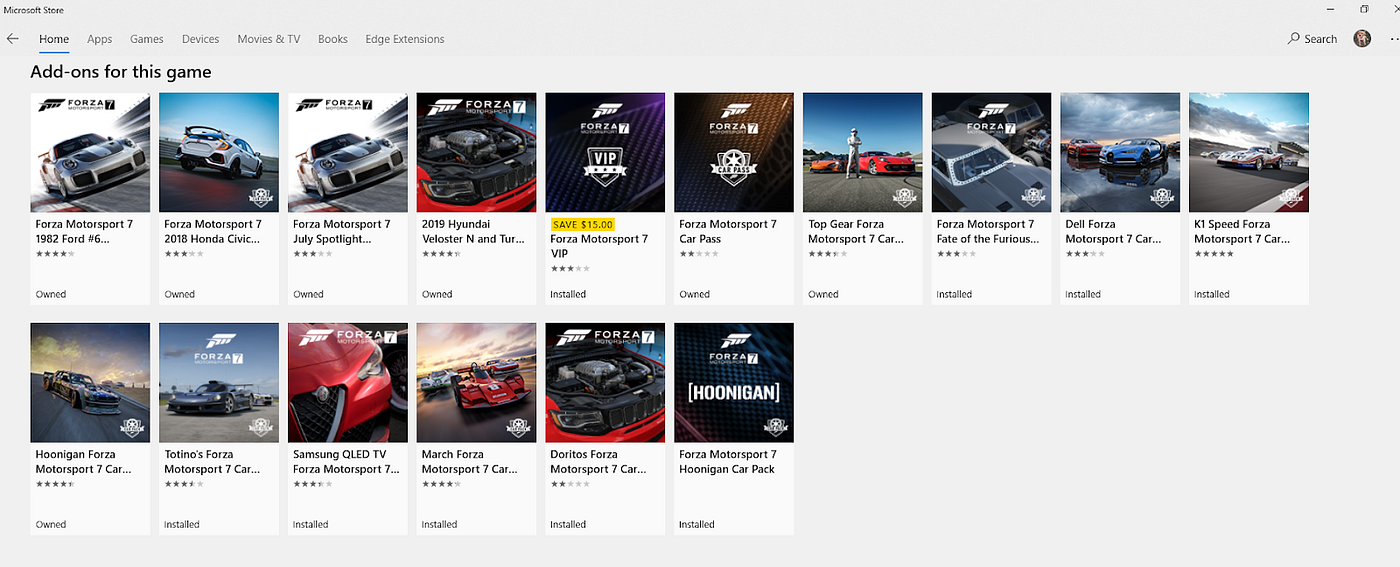The image size is (1400, 567).
Task: Click the star rating of Doritos pack
Action: [x=570, y=484]
